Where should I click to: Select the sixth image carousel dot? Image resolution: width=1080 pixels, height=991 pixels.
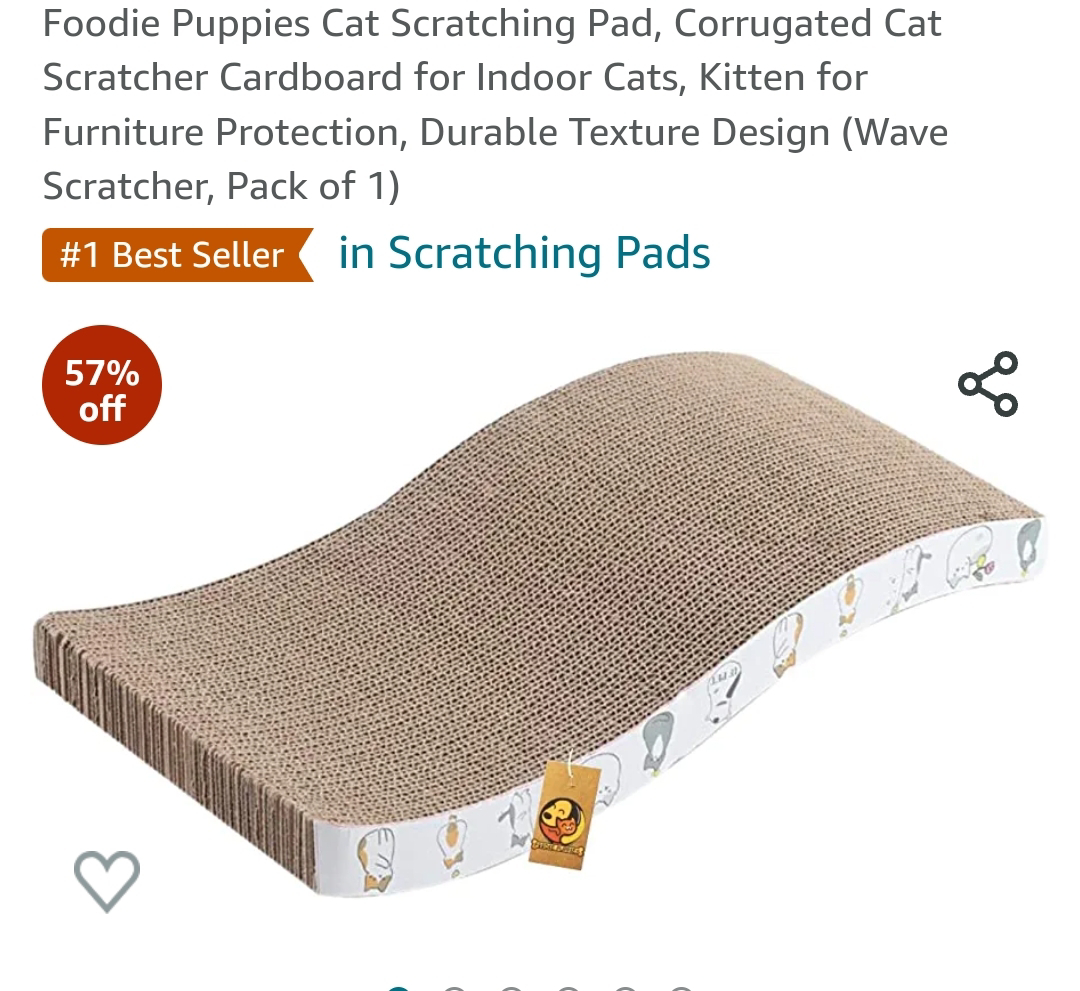(681, 989)
